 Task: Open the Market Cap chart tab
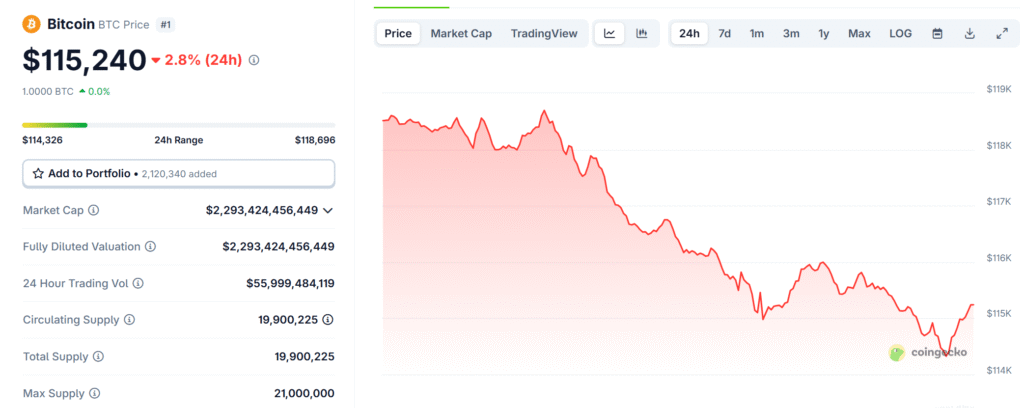[461, 33]
